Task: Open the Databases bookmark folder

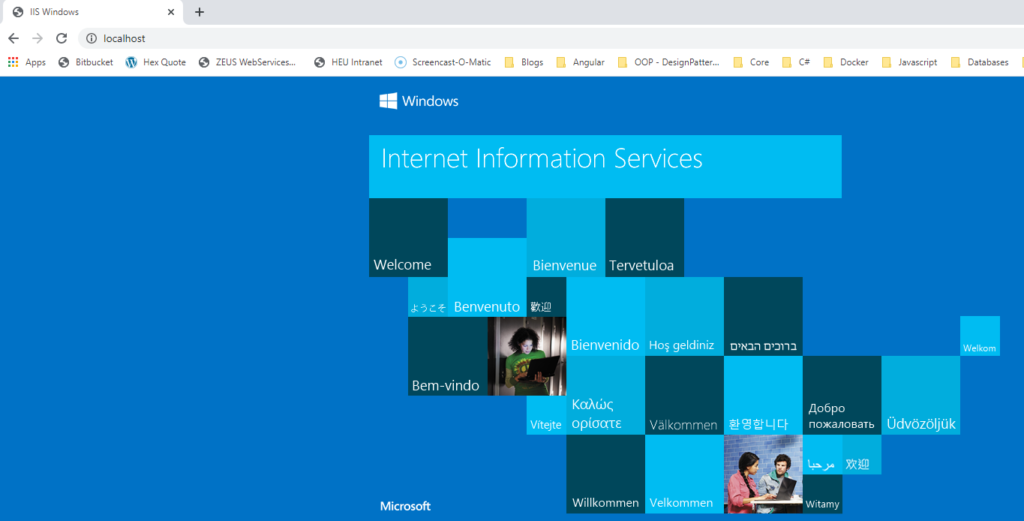Action: click(x=979, y=62)
